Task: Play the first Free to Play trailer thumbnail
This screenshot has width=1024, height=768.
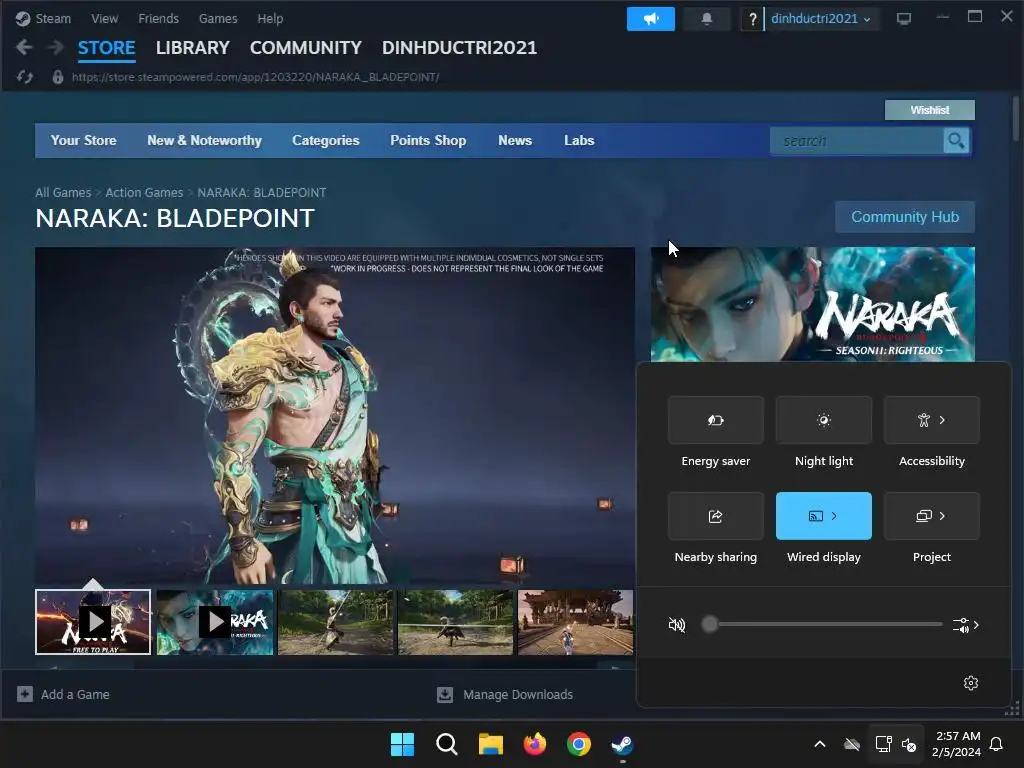Action: tap(93, 622)
